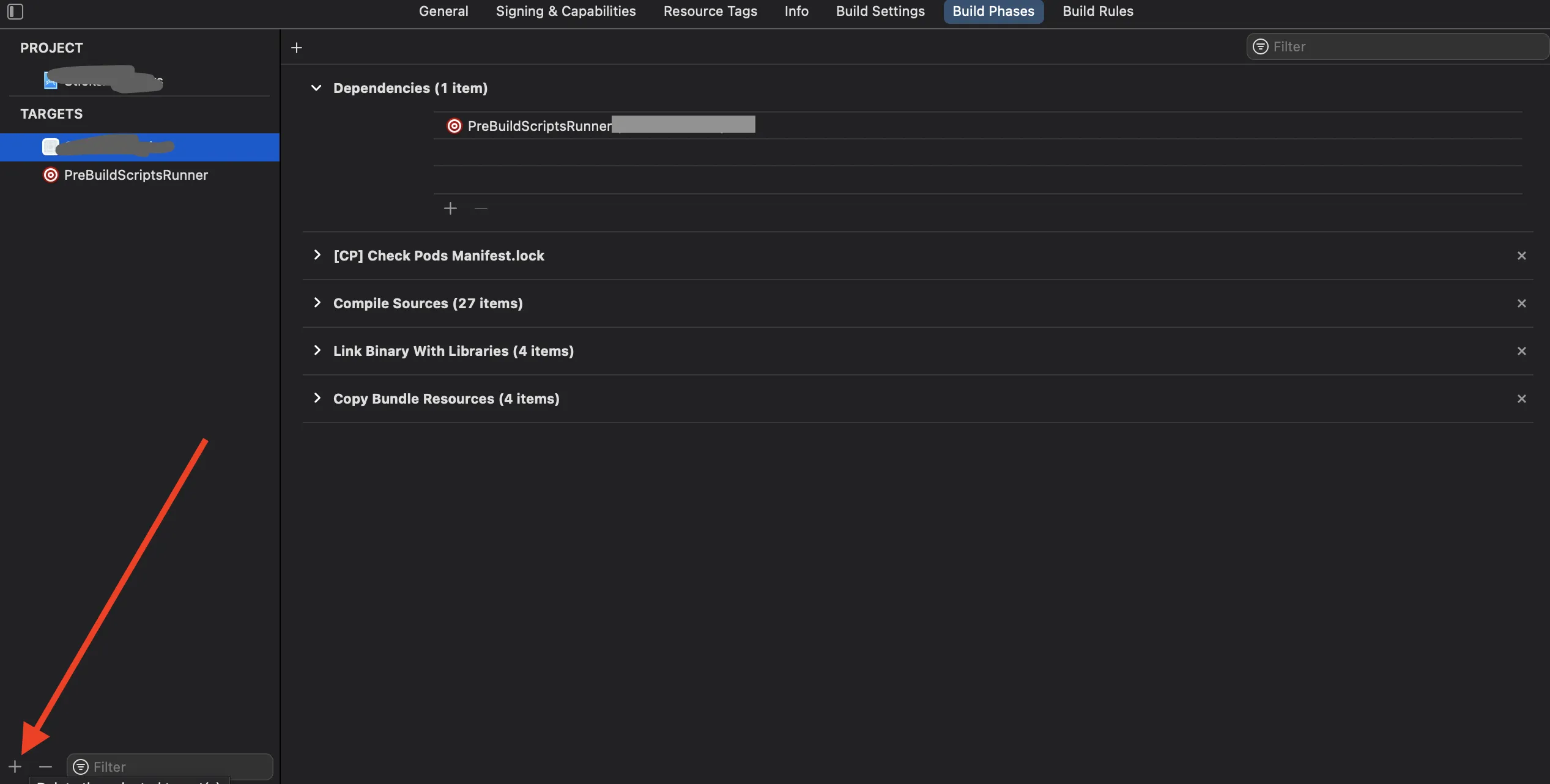
Task: Remove the Copy Bundle Resources phase
Action: [x=1522, y=399]
